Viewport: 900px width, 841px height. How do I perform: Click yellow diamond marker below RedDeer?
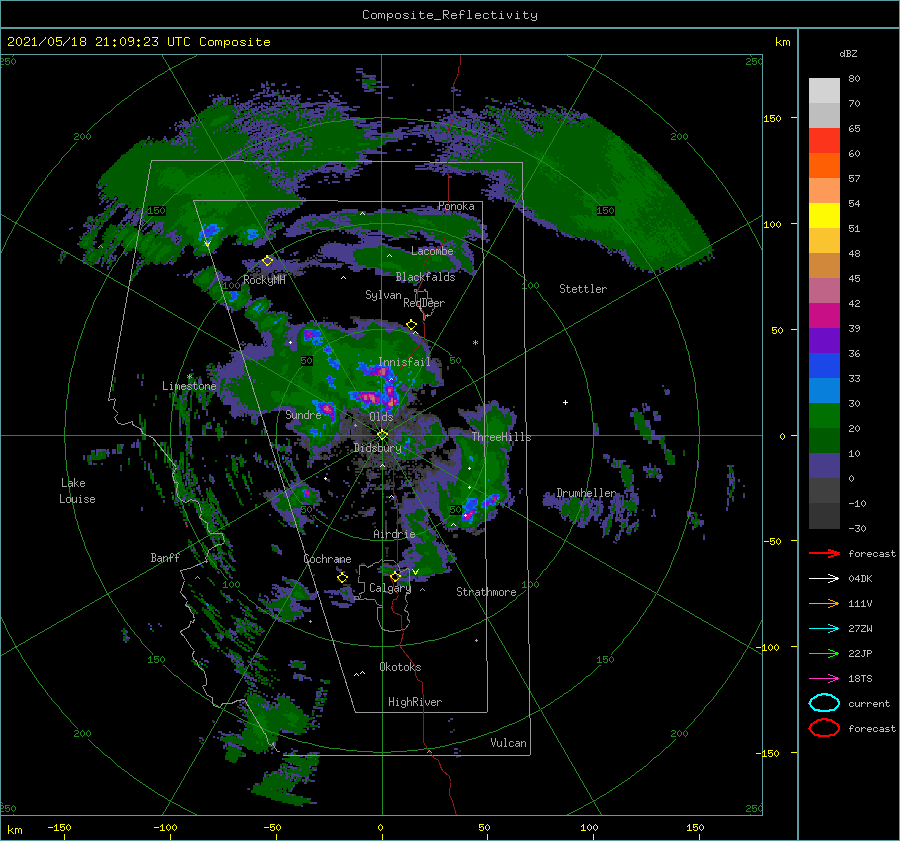pyautogui.click(x=412, y=325)
